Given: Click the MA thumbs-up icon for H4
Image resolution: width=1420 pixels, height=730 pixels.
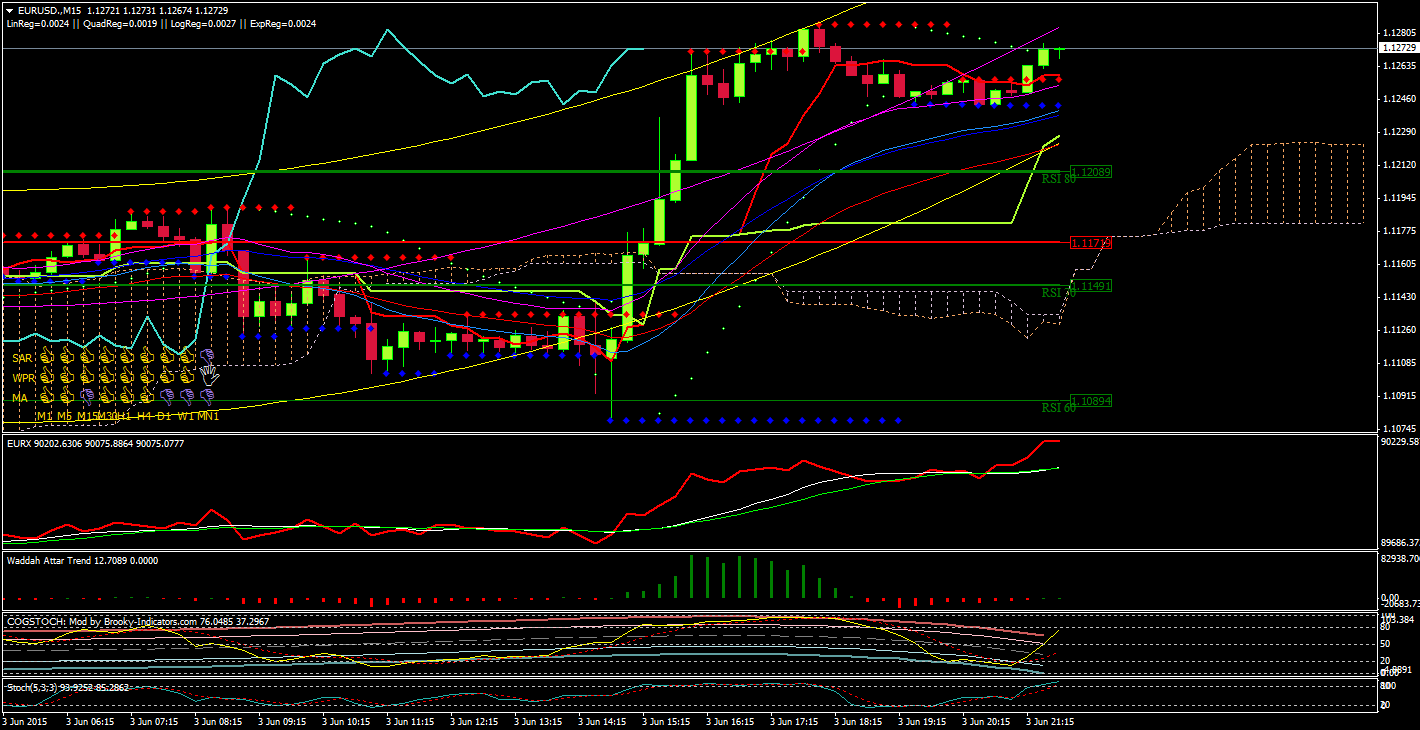Looking at the screenshot, I should [146, 397].
